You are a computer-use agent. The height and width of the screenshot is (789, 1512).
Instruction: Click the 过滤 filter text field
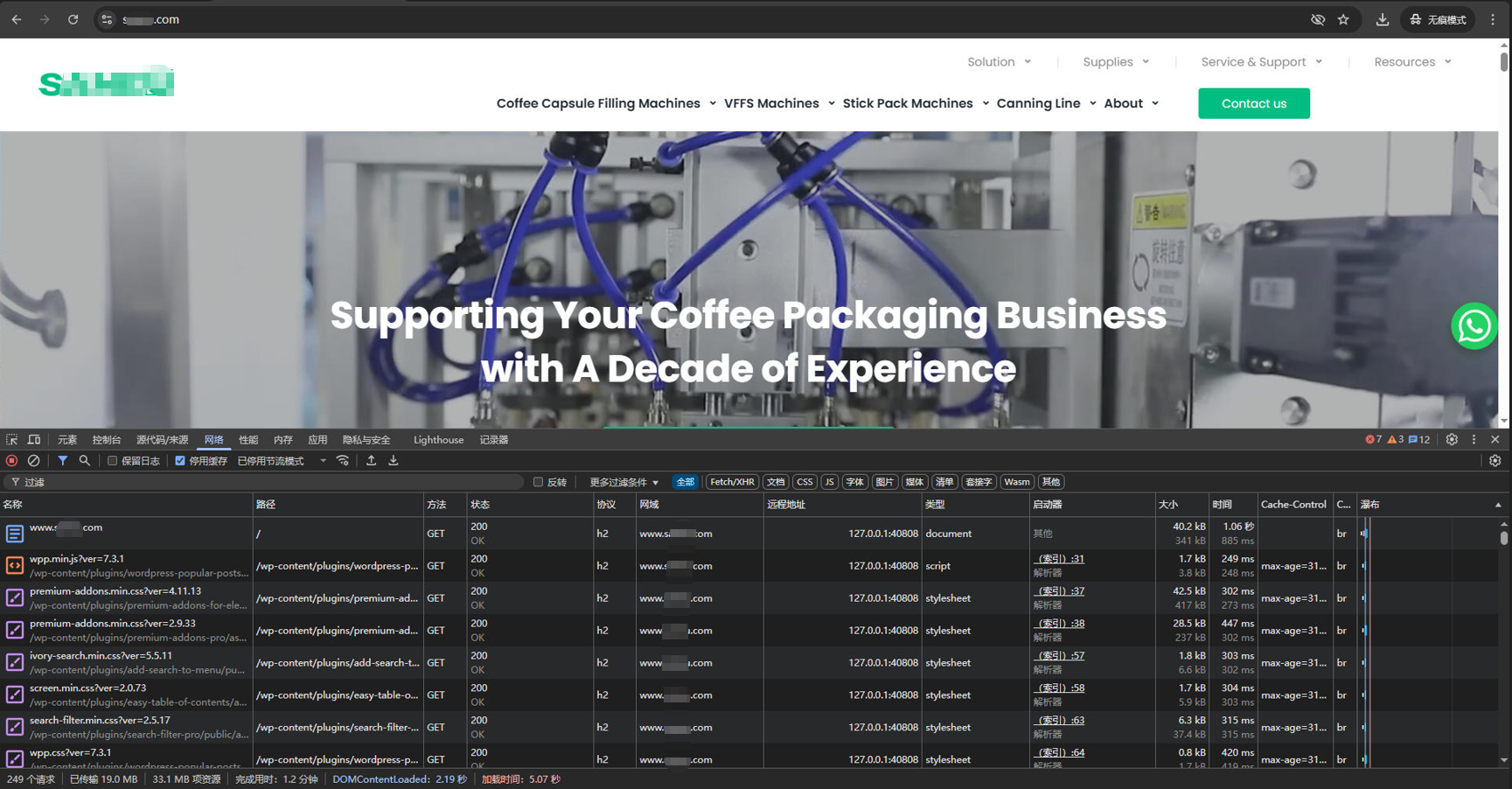(262, 482)
